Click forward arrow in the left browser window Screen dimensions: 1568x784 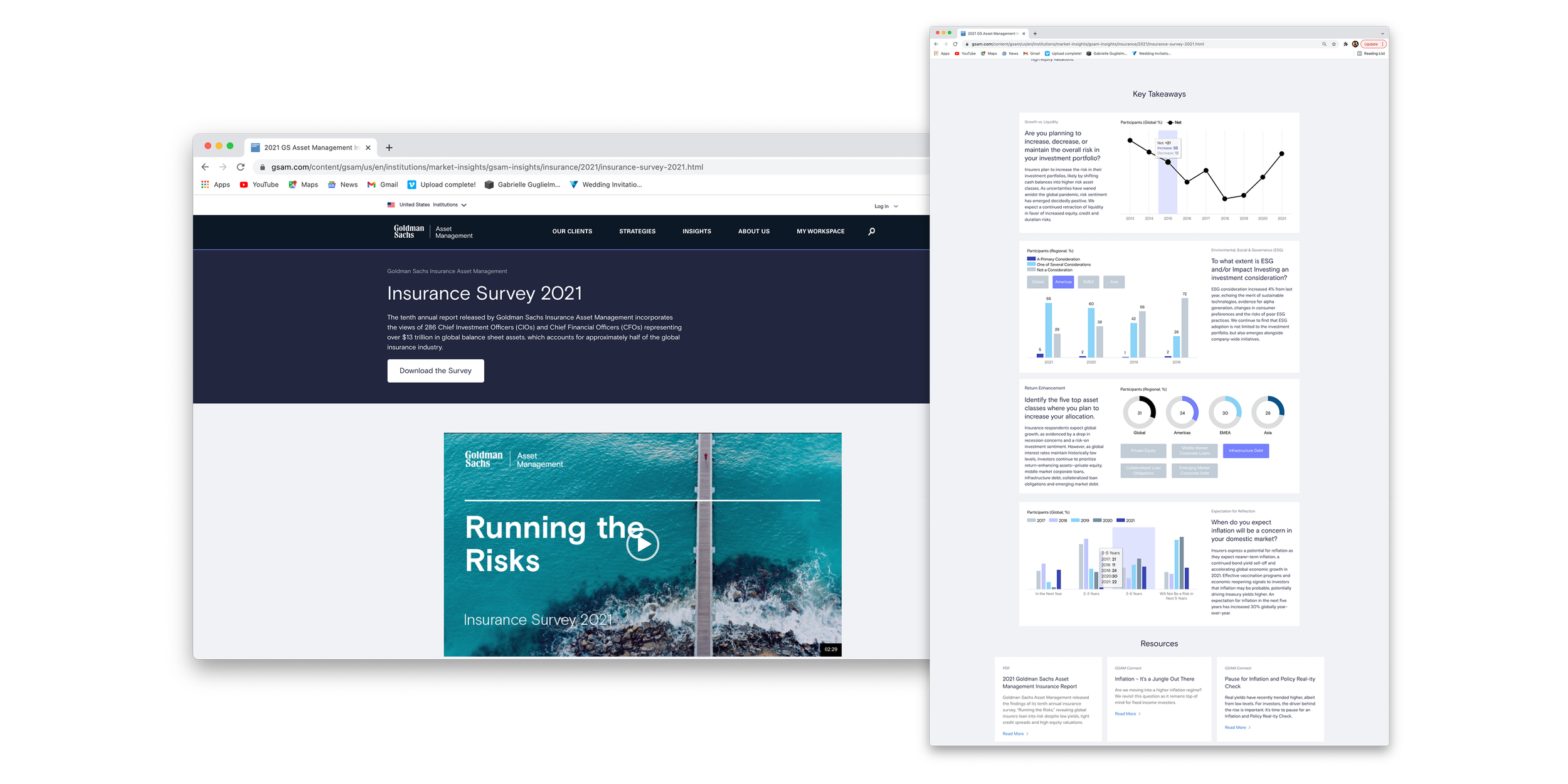pos(223,167)
